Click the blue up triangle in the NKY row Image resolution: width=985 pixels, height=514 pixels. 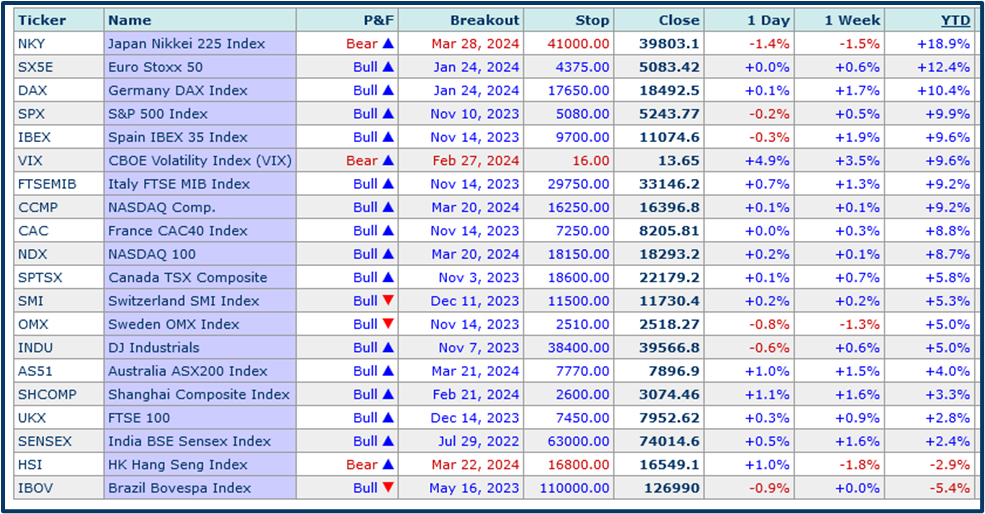tap(388, 43)
